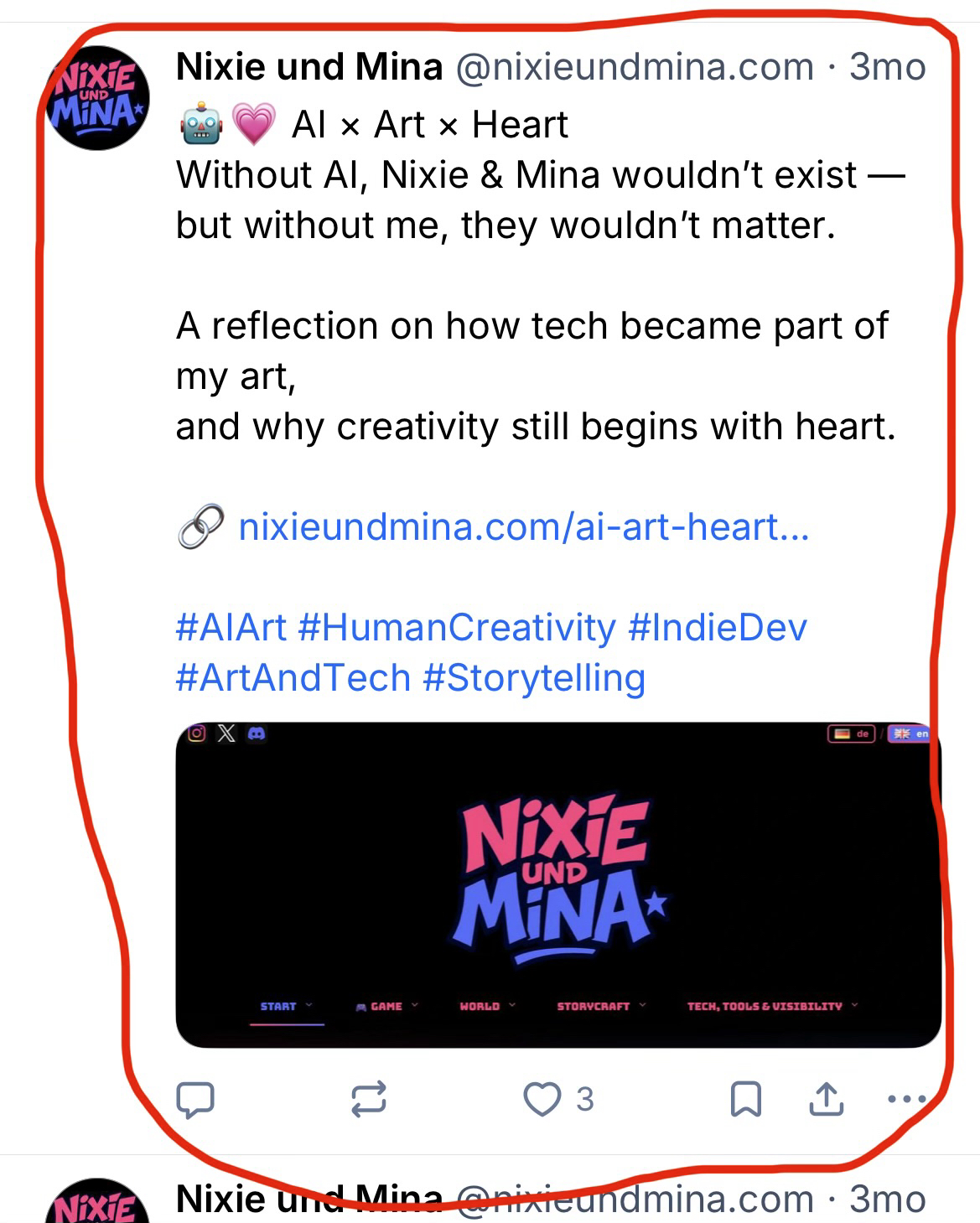This screenshot has height=1223, width=980.
Task: Tap the share upload icon
Action: 826,1099
